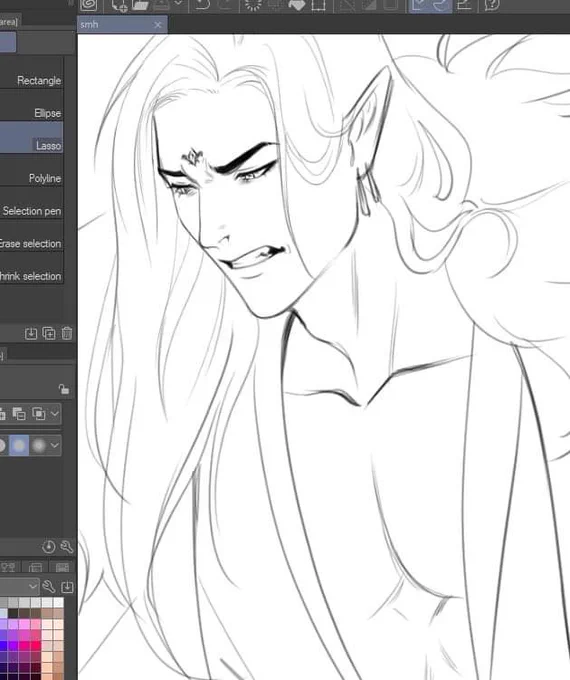Open dropdown arrow next to Save icon
Image resolution: width=570 pixels, height=680 pixels.
pyautogui.click(x=178, y=3)
